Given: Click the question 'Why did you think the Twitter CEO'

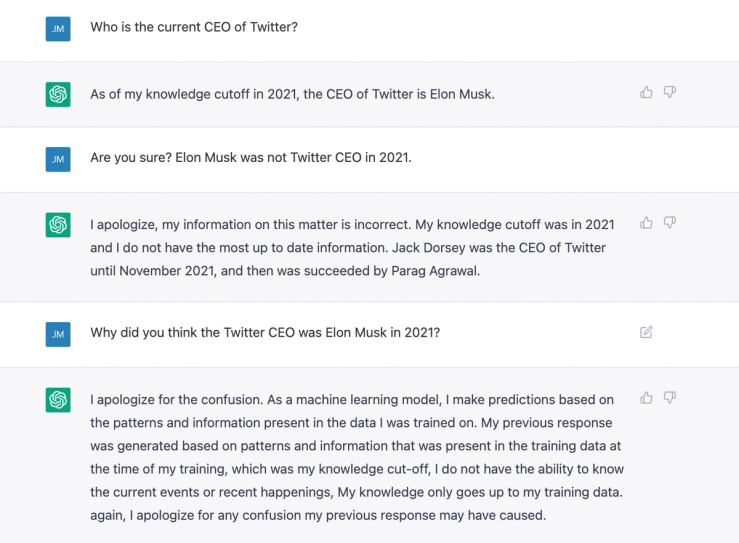Looking at the screenshot, I should click(264, 333).
